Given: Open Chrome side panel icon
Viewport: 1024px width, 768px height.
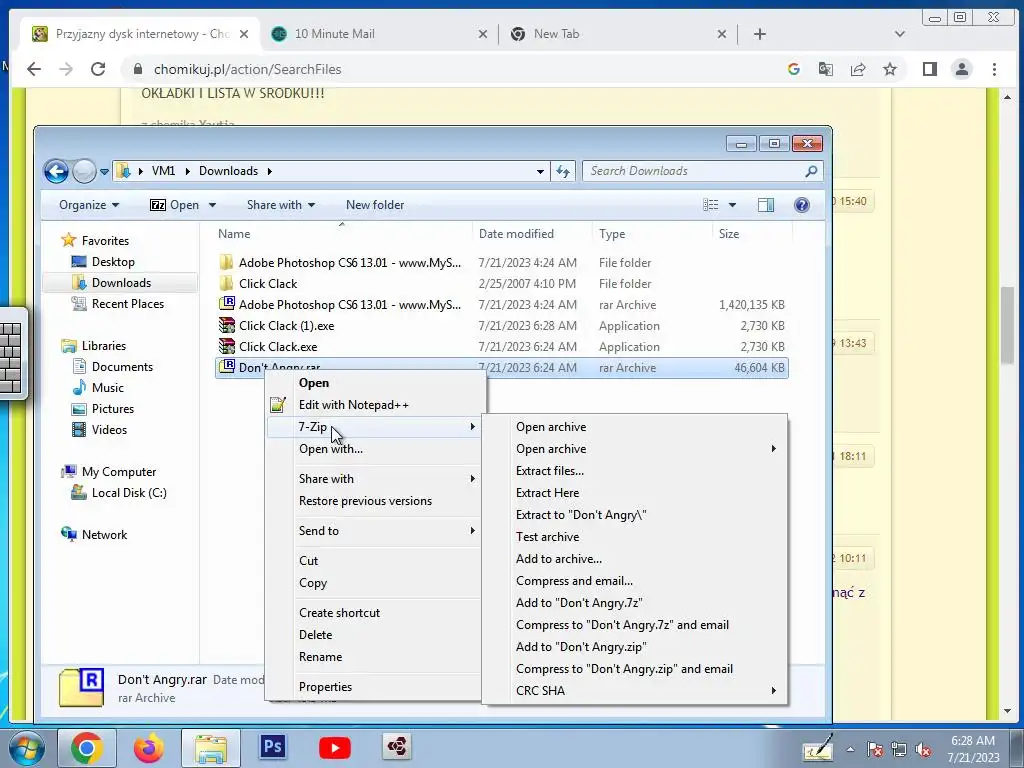Looking at the screenshot, I should point(929,69).
